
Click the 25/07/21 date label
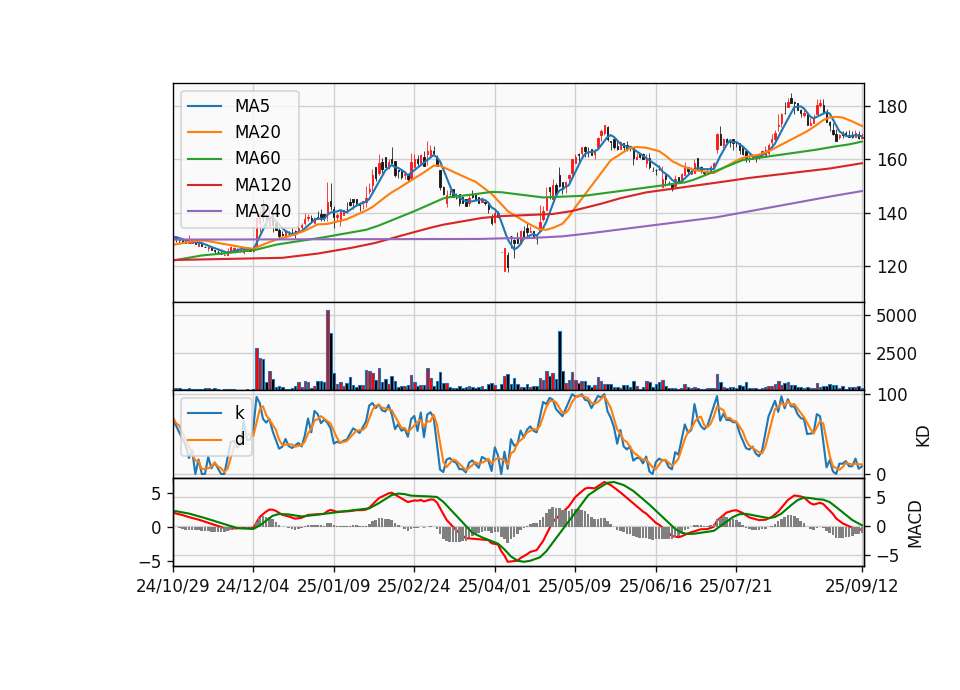click(x=735, y=586)
